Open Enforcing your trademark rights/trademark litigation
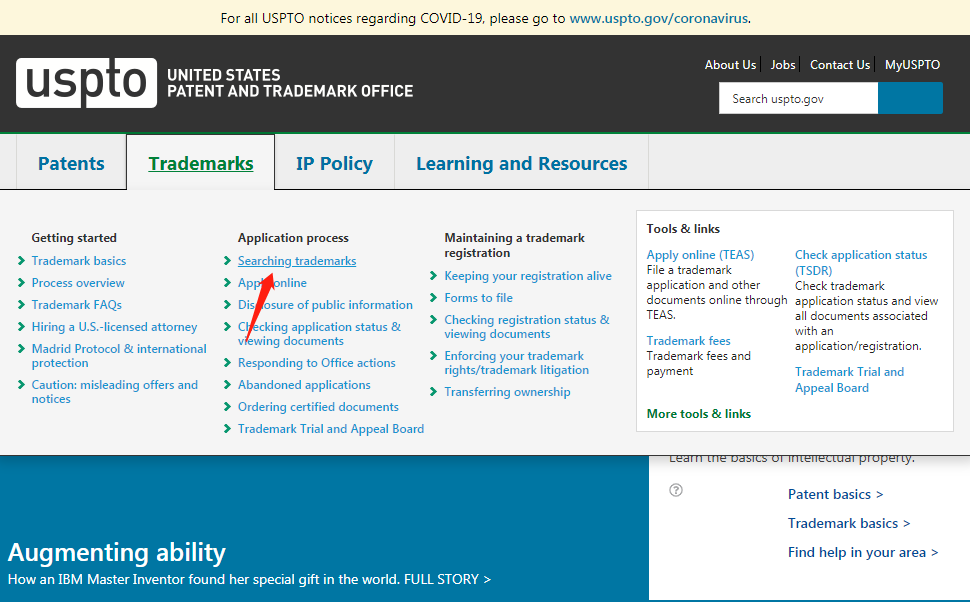The image size is (970, 609). pyautogui.click(x=517, y=363)
